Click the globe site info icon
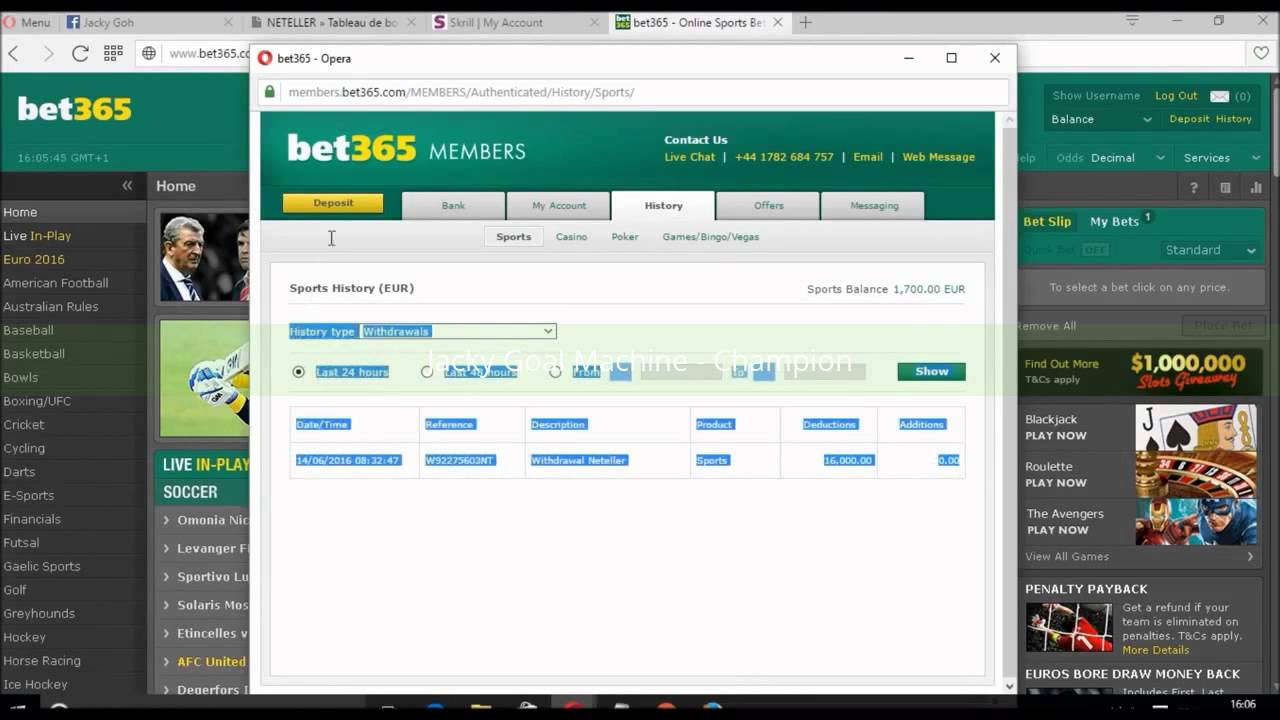Viewport: 1280px width, 720px height. pyautogui.click(x=149, y=53)
